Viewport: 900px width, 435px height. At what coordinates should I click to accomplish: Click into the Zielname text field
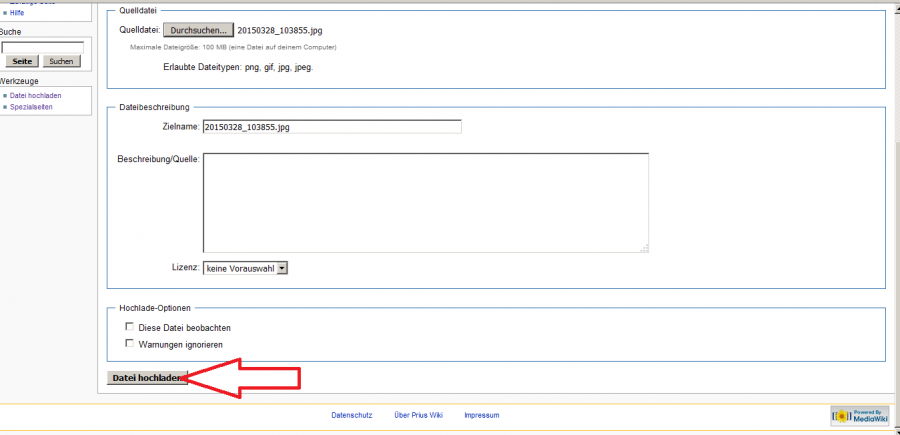coord(331,127)
